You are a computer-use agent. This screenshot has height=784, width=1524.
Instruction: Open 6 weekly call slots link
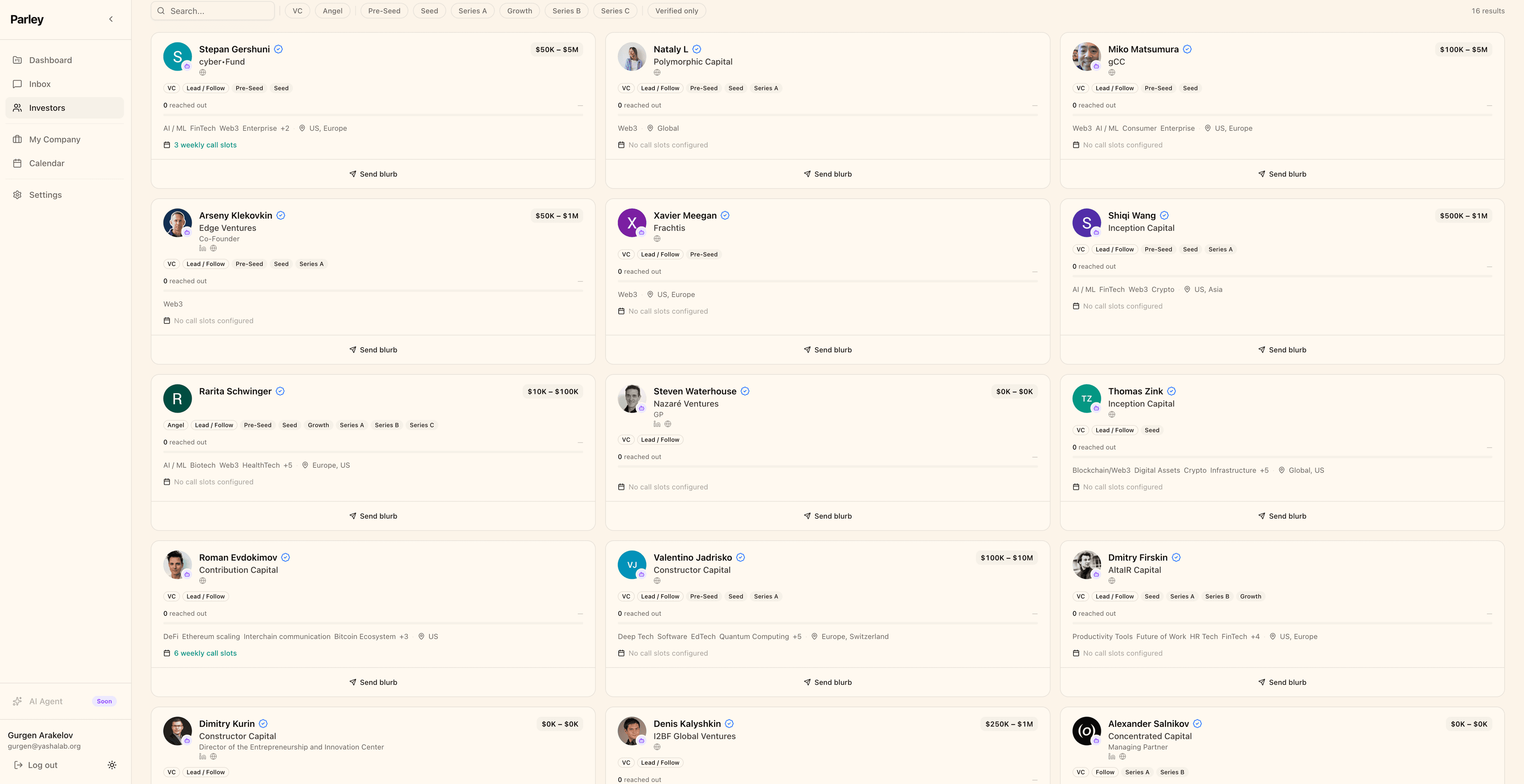click(x=205, y=653)
